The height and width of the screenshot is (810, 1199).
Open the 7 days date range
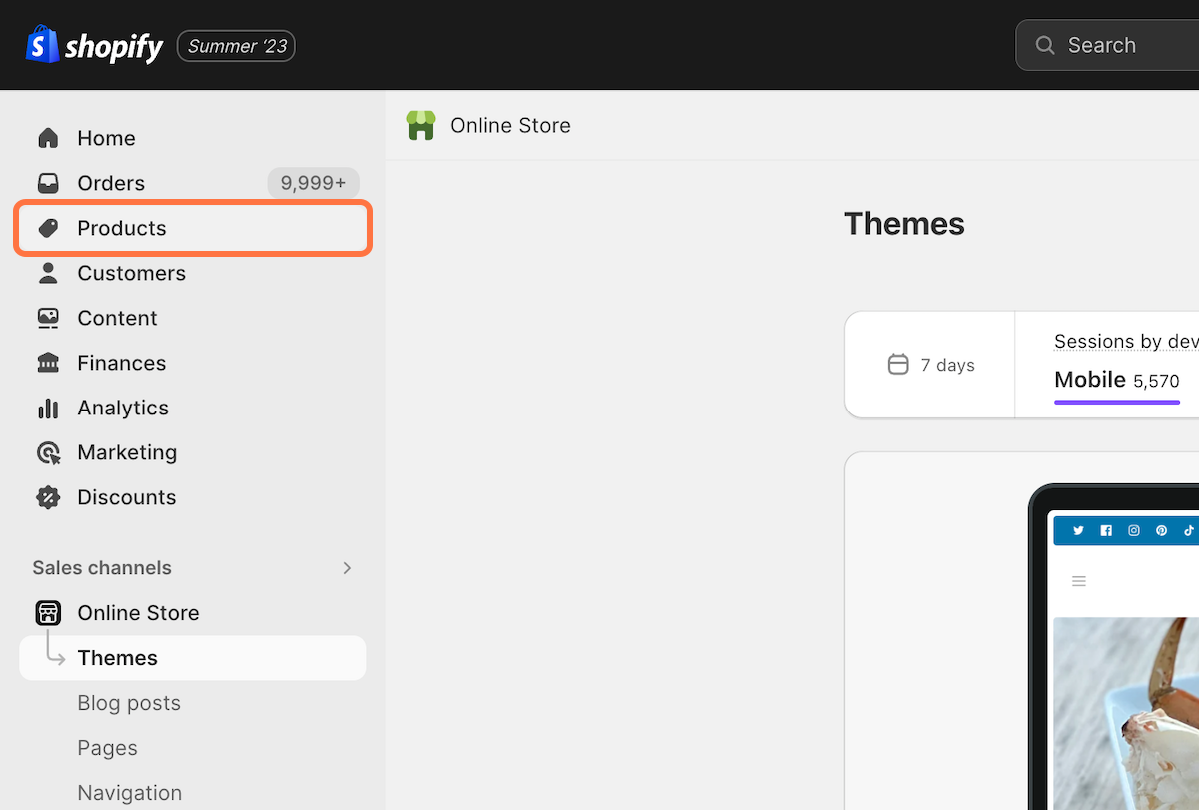931,365
